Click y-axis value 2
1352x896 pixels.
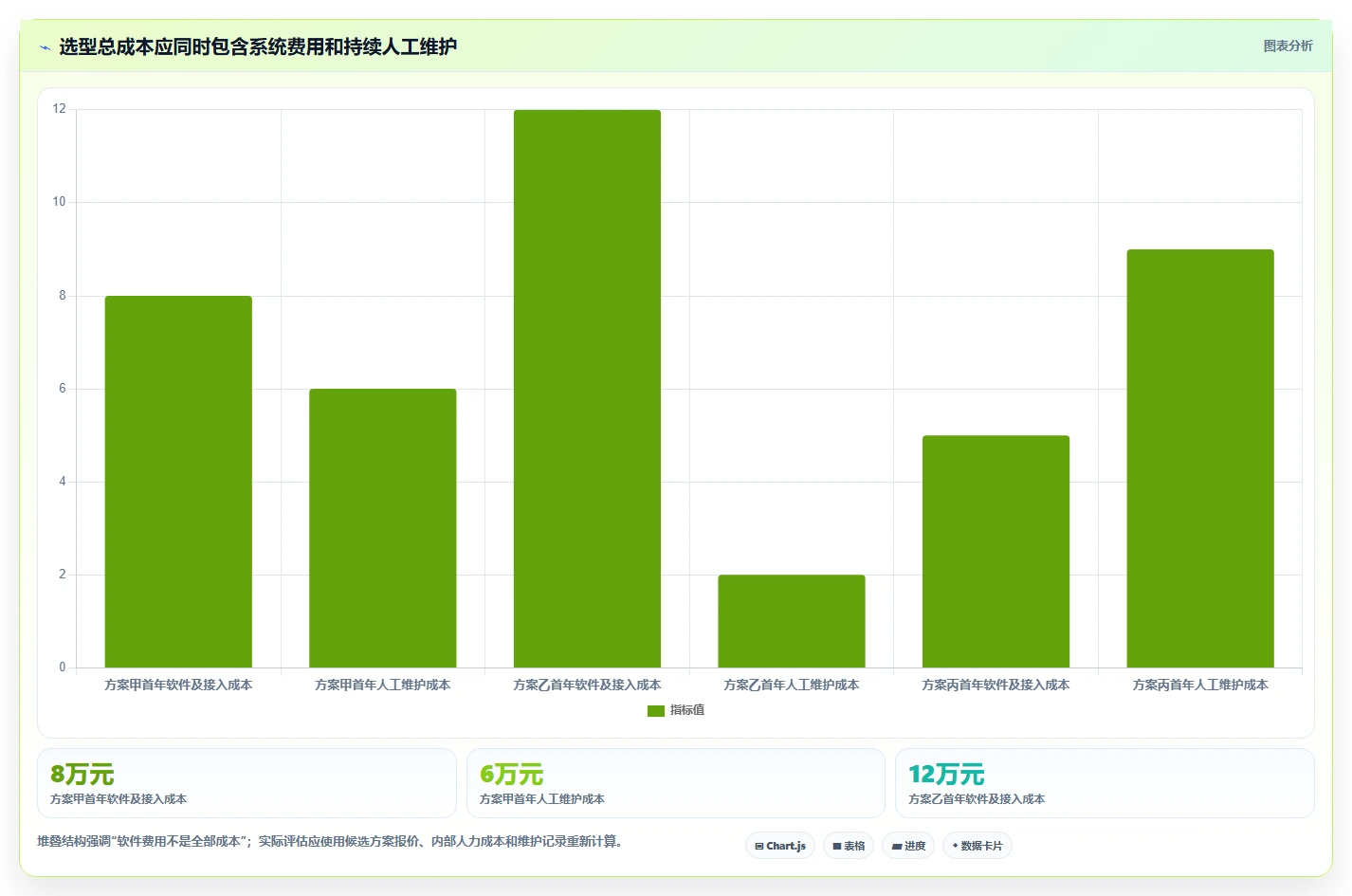(x=63, y=575)
